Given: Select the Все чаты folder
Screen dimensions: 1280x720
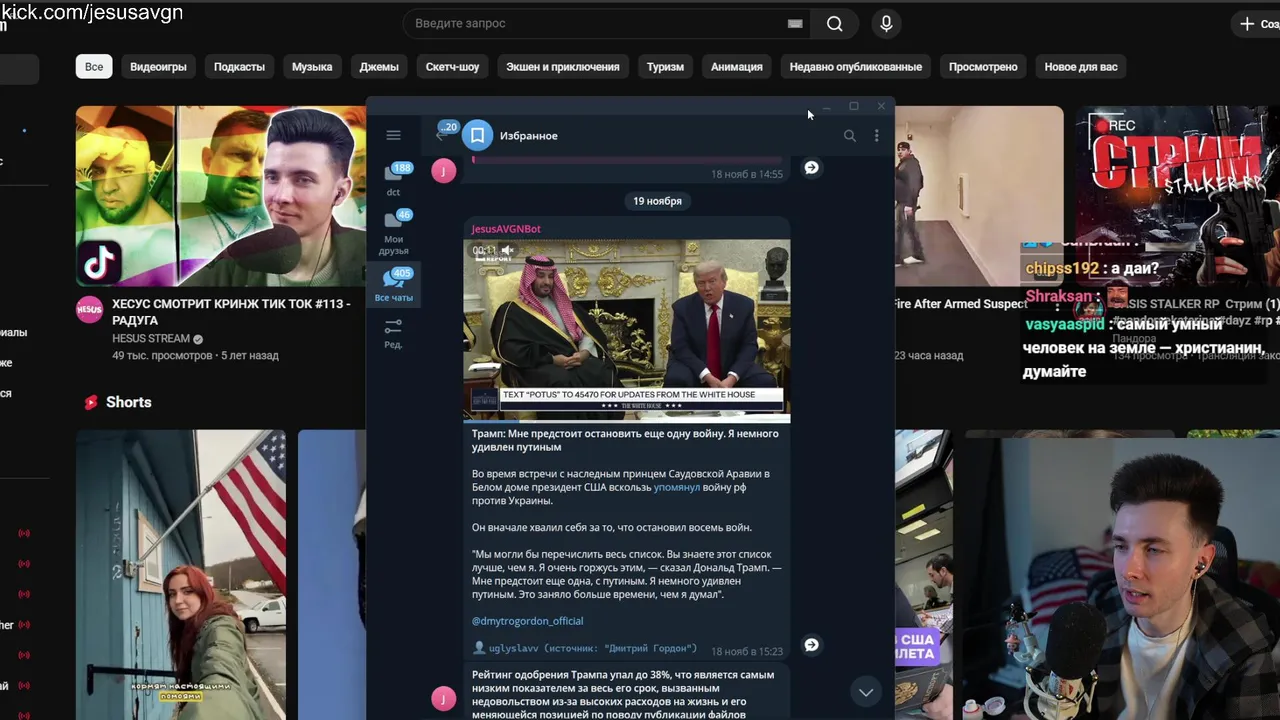Looking at the screenshot, I should pos(394,285).
